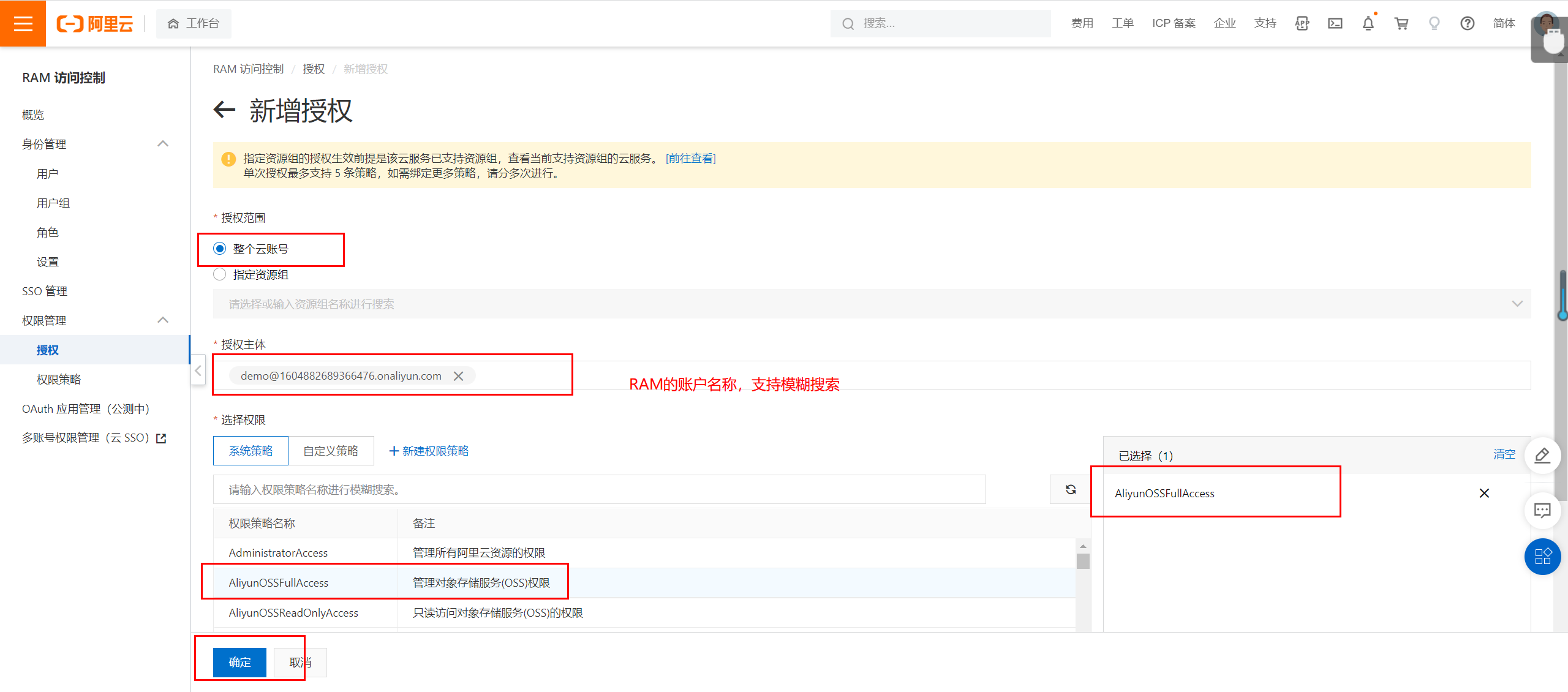
Task: Click the policy list scroll-up arrow
Action: [x=1083, y=546]
